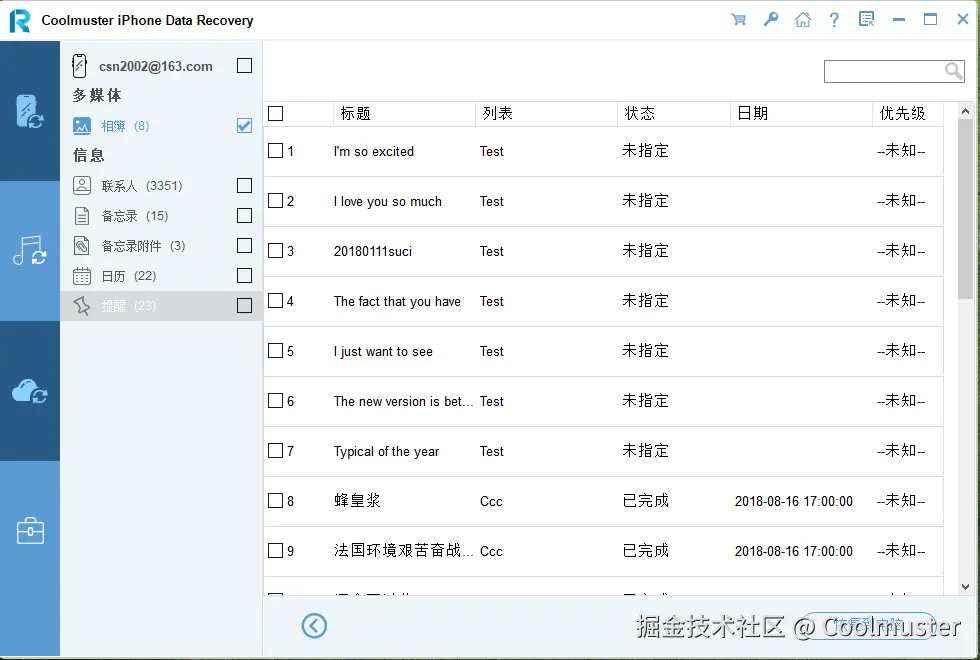Select recover from iTunes backup music icon
Image resolution: width=980 pixels, height=660 pixels.
tap(29, 251)
